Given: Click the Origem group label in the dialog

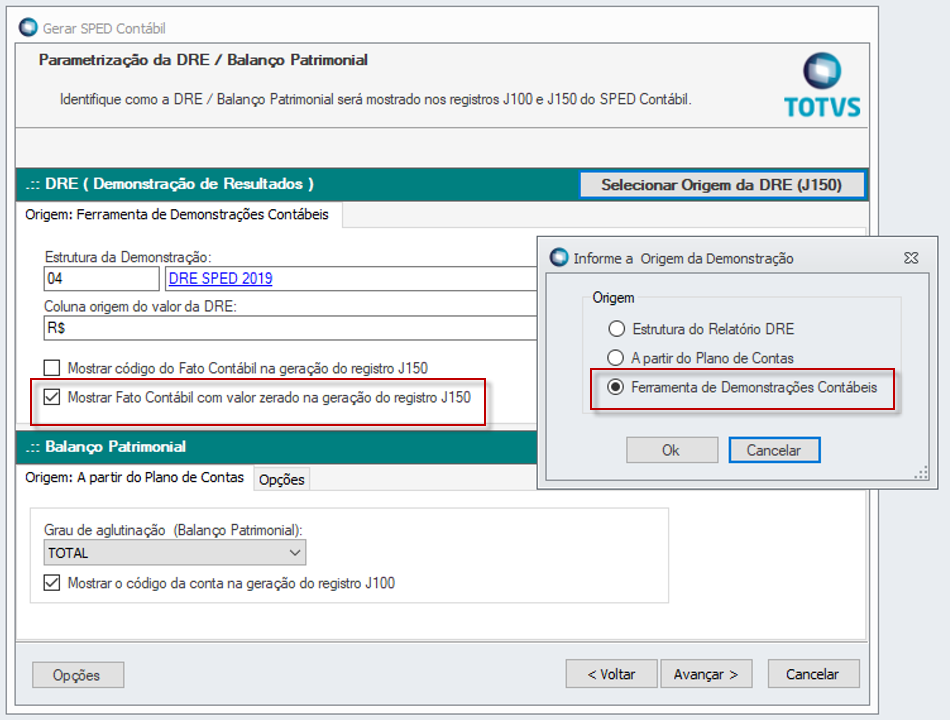Looking at the screenshot, I should point(613,298).
